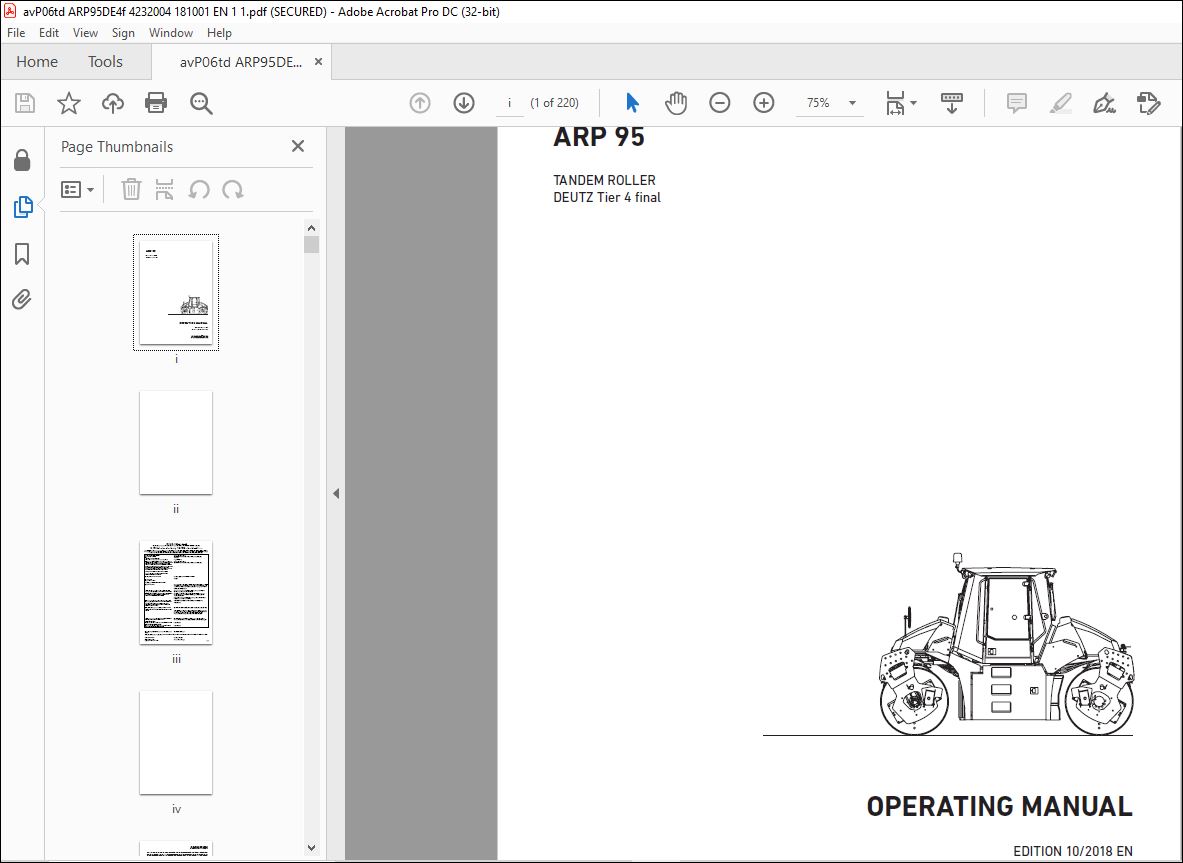Image resolution: width=1183 pixels, height=863 pixels.
Task: Open the Help menu
Action: (x=219, y=32)
